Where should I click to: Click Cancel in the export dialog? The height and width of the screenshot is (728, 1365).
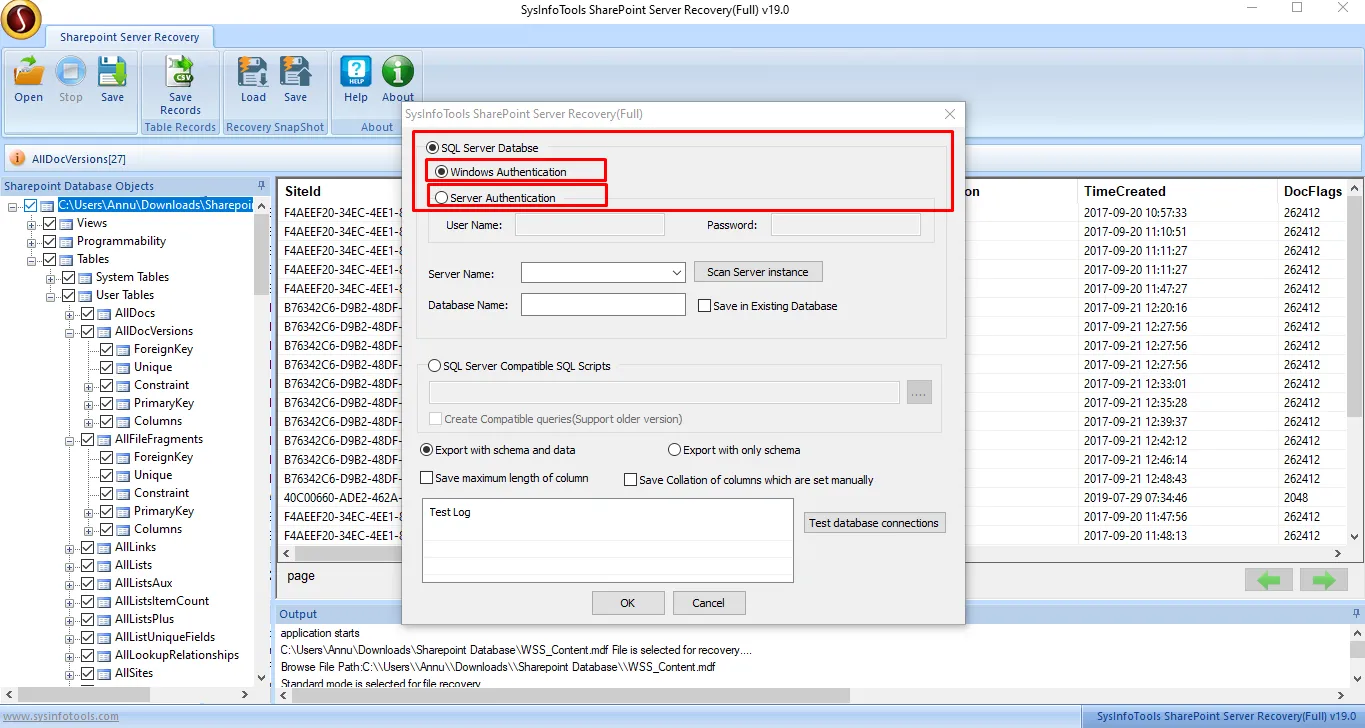(x=708, y=603)
